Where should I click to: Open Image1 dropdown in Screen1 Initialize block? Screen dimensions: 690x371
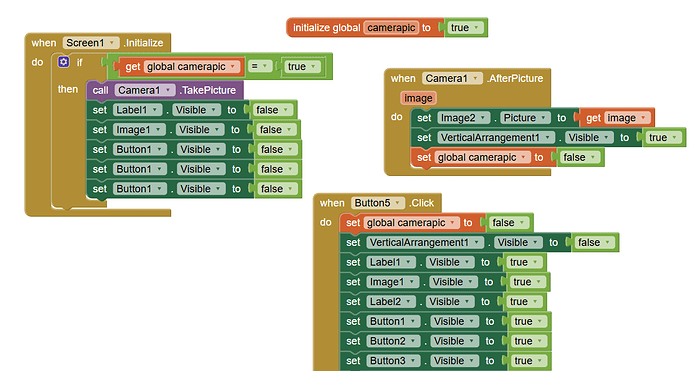(x=139, y=130)
